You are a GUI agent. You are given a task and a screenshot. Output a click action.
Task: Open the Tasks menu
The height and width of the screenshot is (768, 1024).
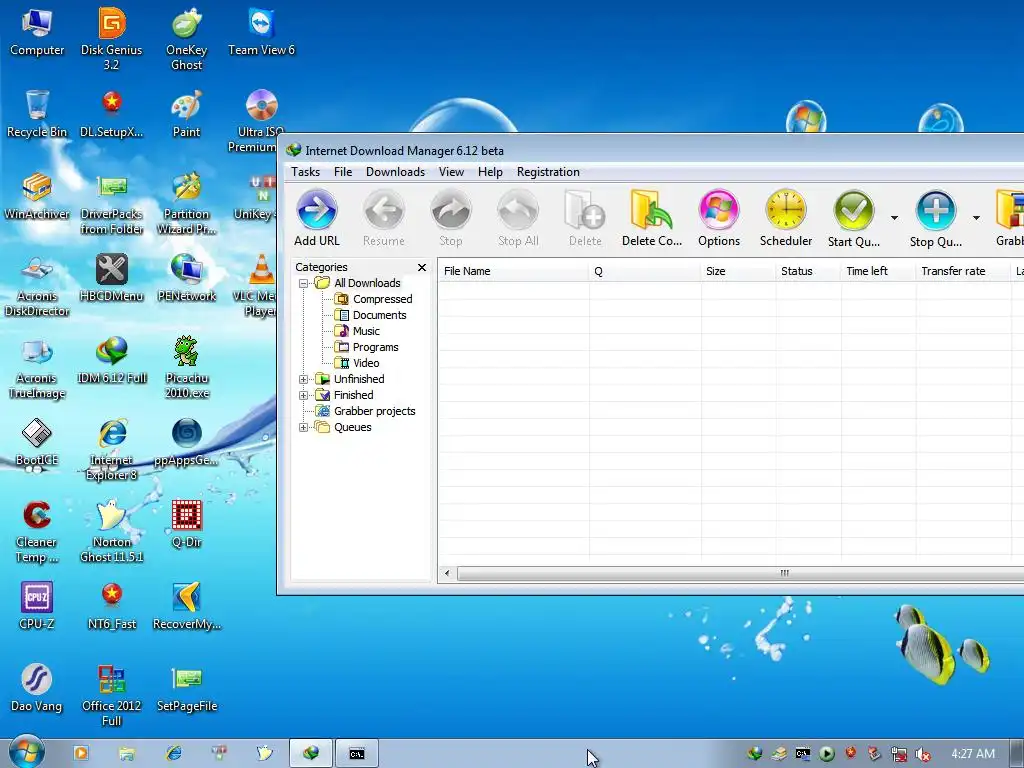(x=306, y=172)
